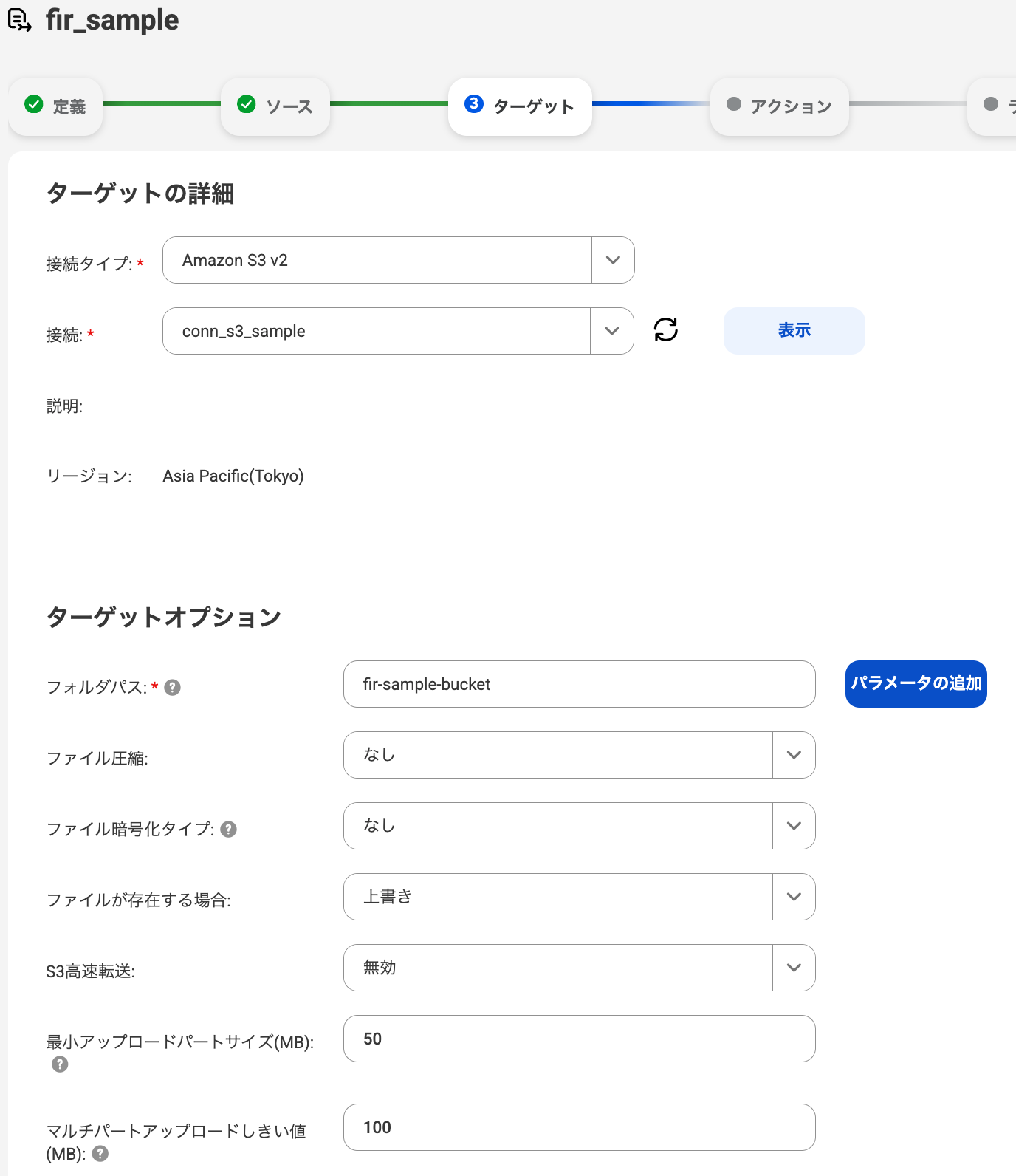The width and height of the screenshot is (1016, 1176).
Task: Click help icon under 最小アップロードパートサイズ label
Action: tap(60, 1064)
